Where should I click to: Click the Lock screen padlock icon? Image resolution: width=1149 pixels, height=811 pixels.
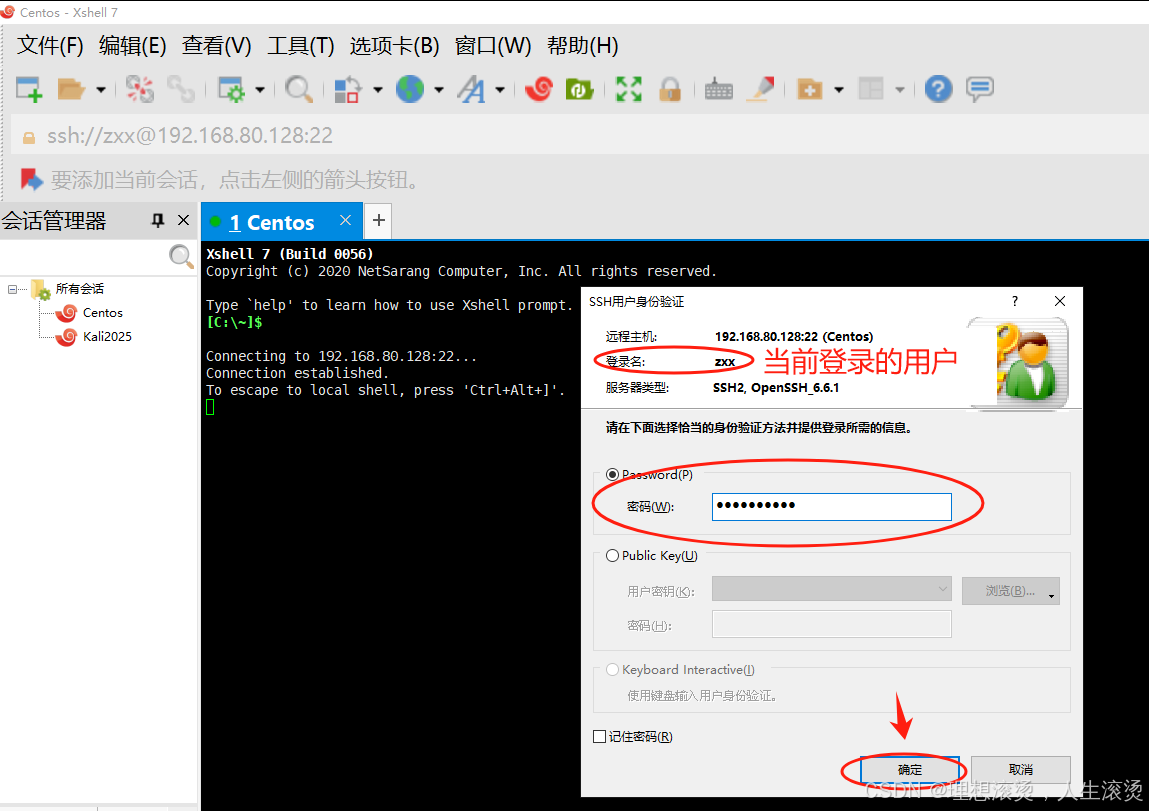(x=670, y=89)
